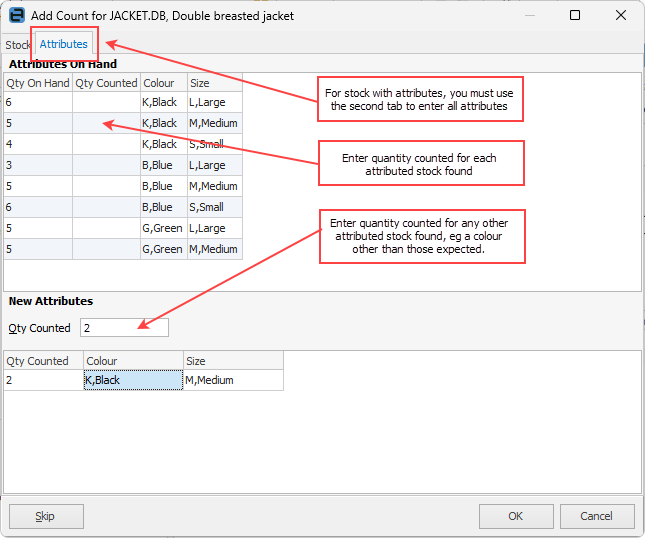Click Qty Counted cell for K,Black L,Large
The height and width of the screenshot is (538, 645).
(106, 102)
